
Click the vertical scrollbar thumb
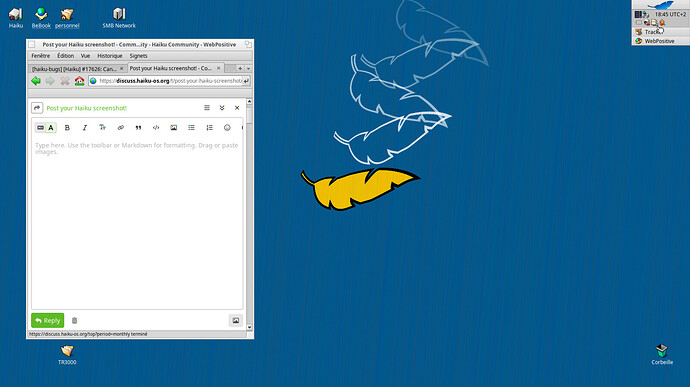pyautogui.click(x=250, y=115)
